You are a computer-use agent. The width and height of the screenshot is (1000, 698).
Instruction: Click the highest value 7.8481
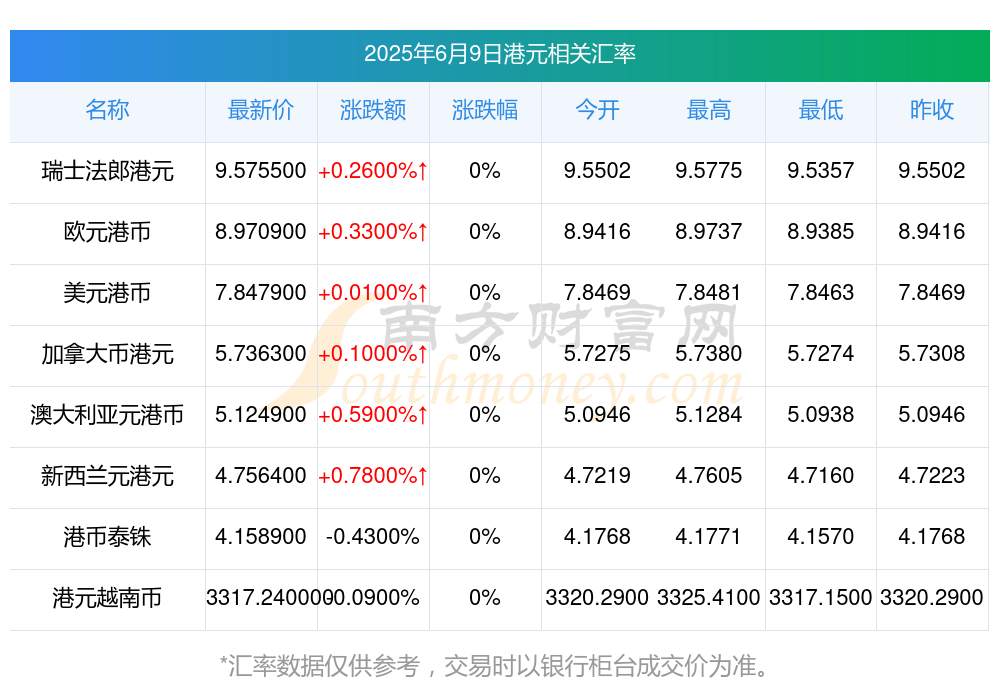709,293
